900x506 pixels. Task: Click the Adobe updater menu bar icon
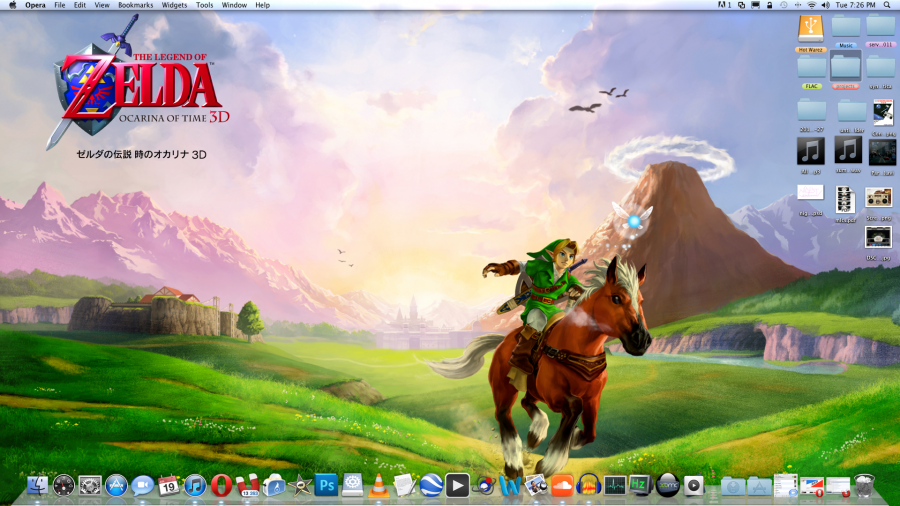(725, 5)
